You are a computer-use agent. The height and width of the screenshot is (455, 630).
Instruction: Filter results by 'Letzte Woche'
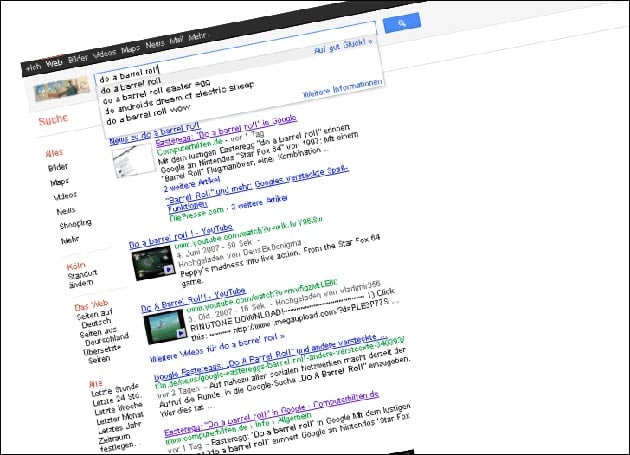coord(119,409)
